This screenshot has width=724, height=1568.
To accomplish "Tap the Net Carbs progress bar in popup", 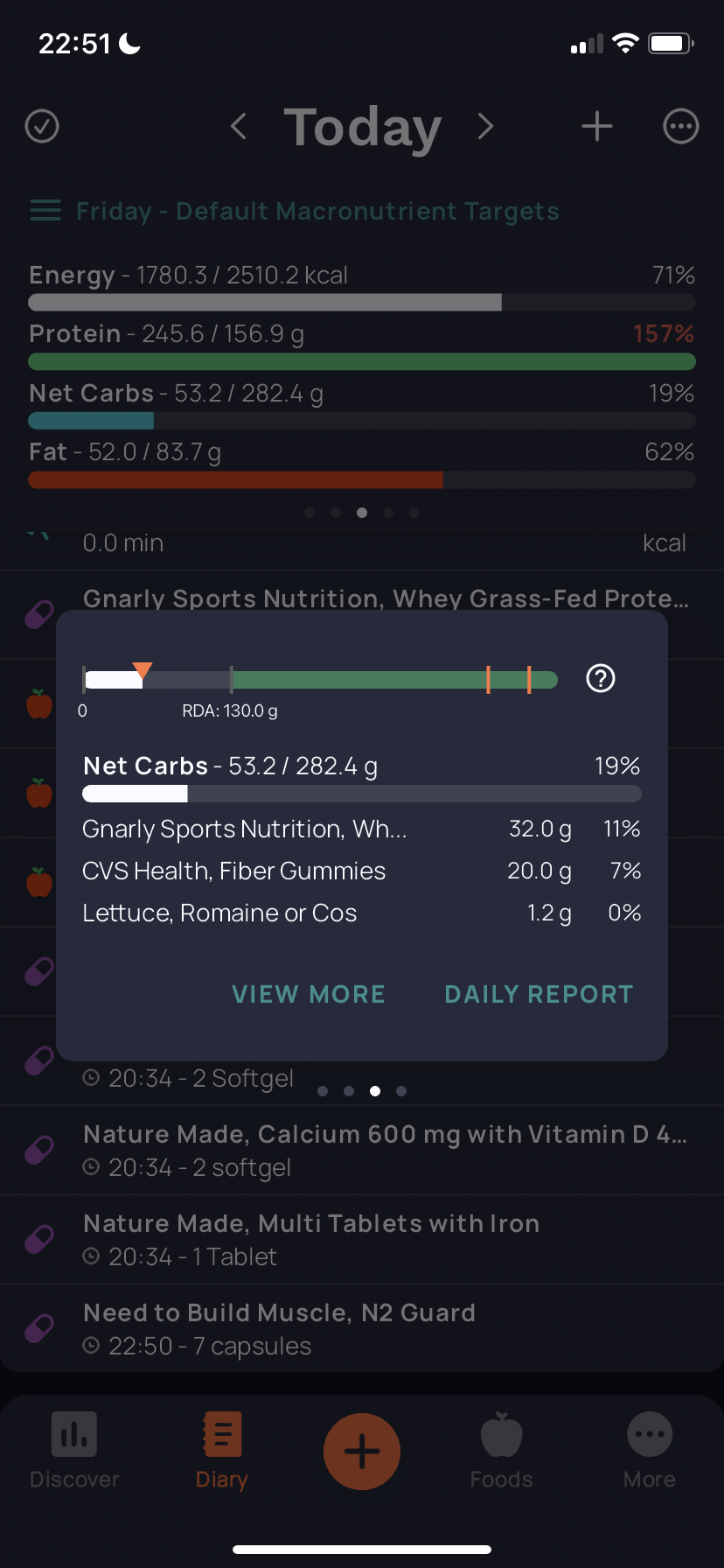I will coord(362,794).
